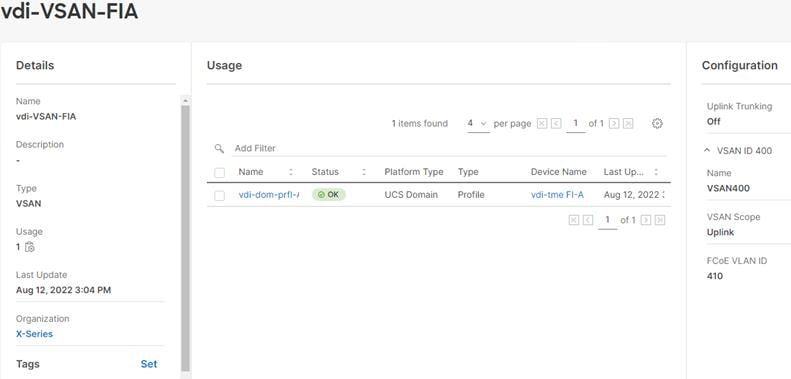Click the Device Name column header
Screen dimensions: 791x379
point(558,172)
